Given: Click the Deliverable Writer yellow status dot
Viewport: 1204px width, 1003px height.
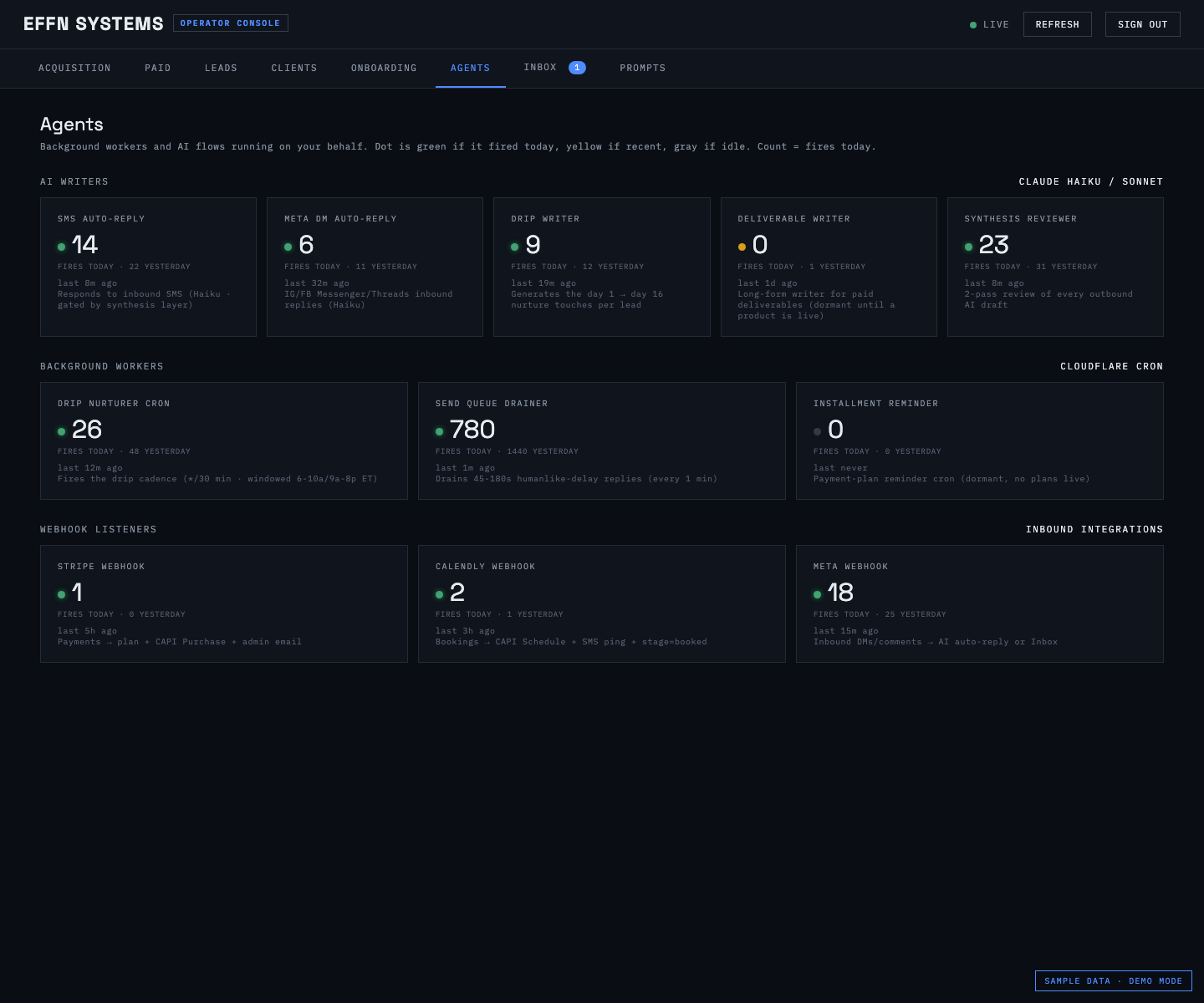Looking at the screenshot, I should [742, 247].
